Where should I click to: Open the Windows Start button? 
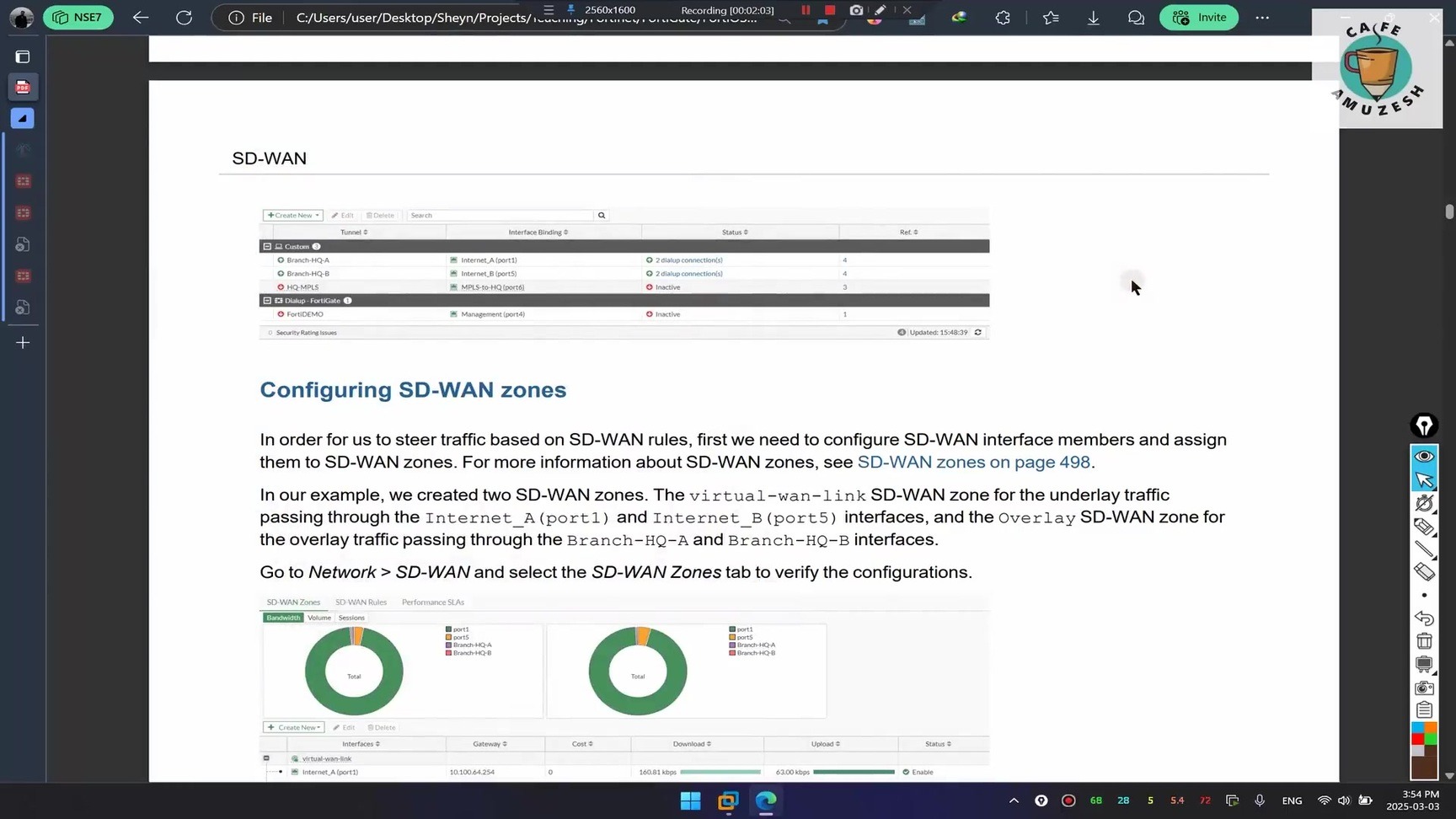click(690, 800)
